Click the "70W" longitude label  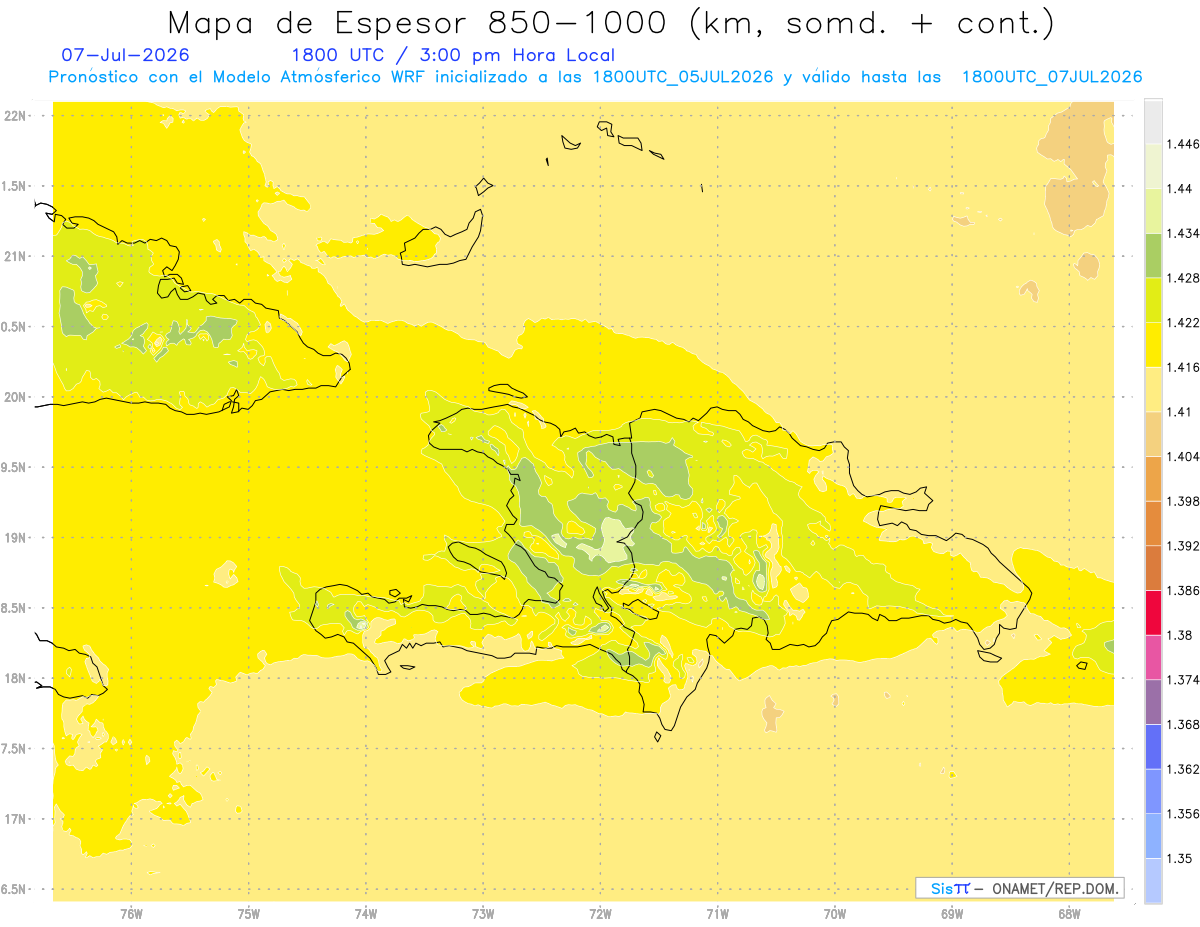835,914
